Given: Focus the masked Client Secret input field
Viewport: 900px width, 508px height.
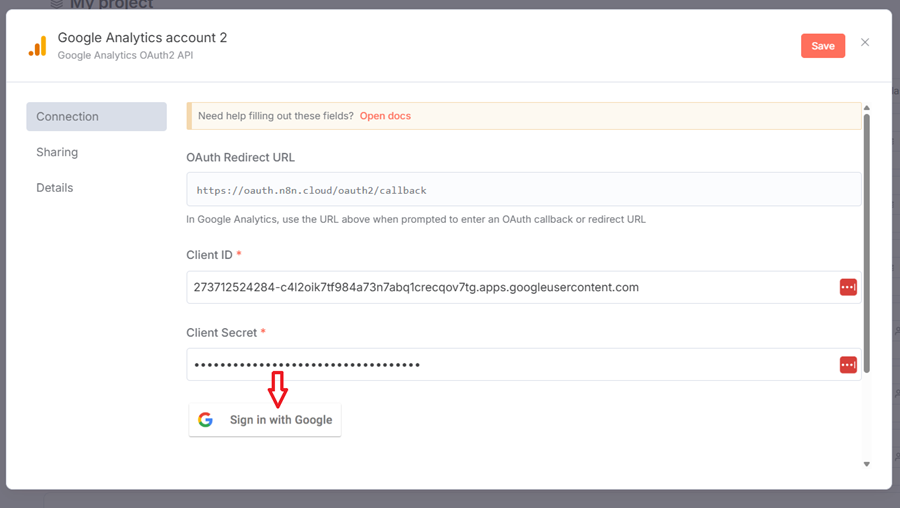Looking at the screenshot, I should tap(510, 365).
